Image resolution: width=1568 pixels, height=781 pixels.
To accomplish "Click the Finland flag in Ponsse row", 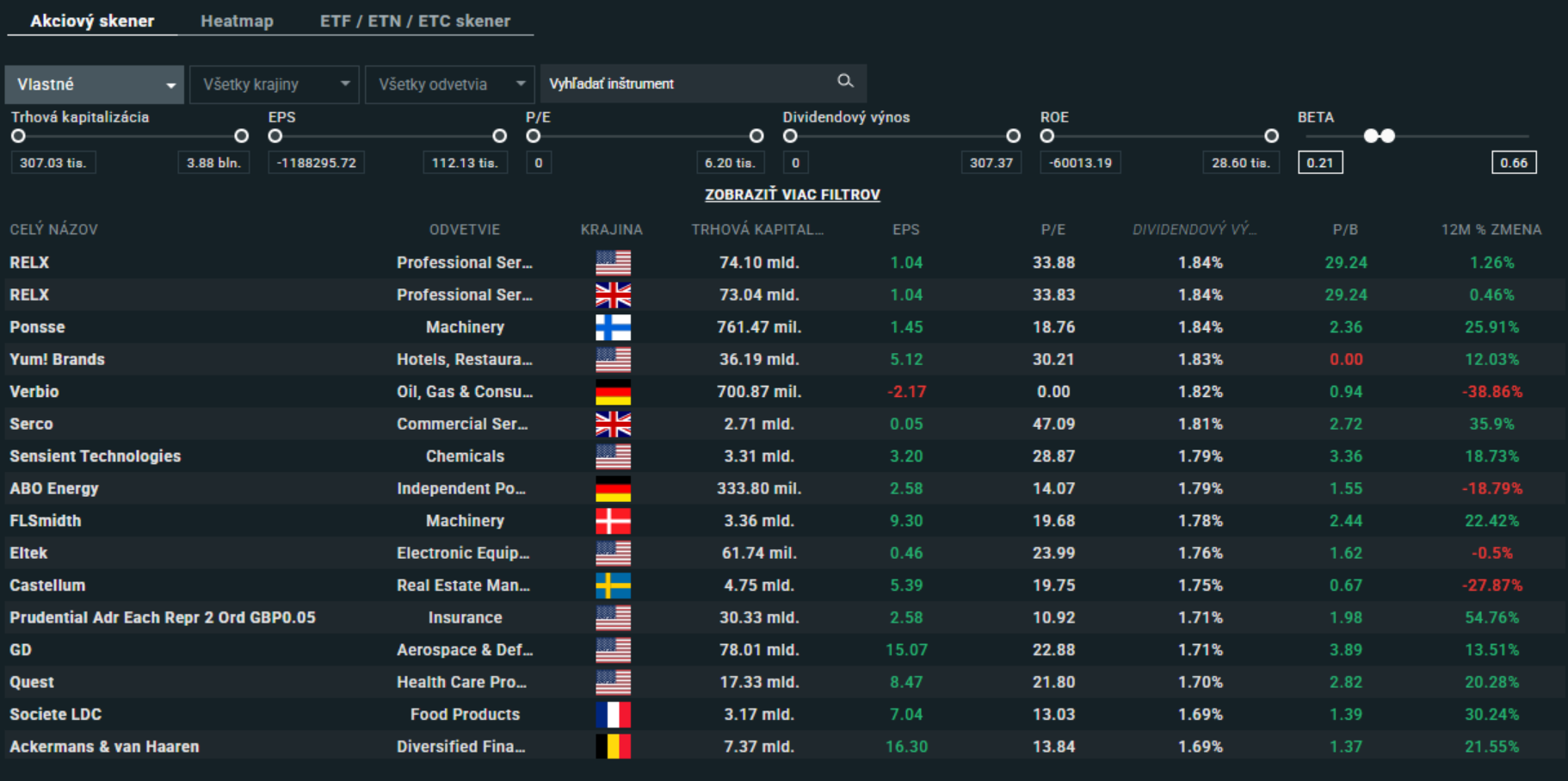I will pyautogui.click(x=613, y=327).
